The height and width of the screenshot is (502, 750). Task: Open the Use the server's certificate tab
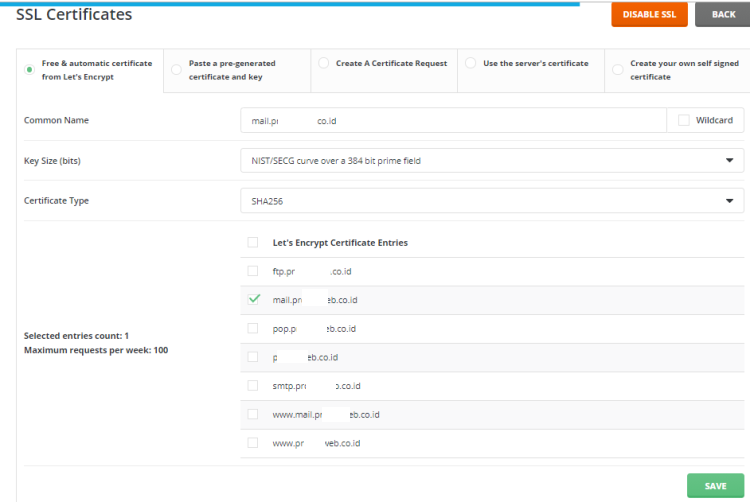531,70
